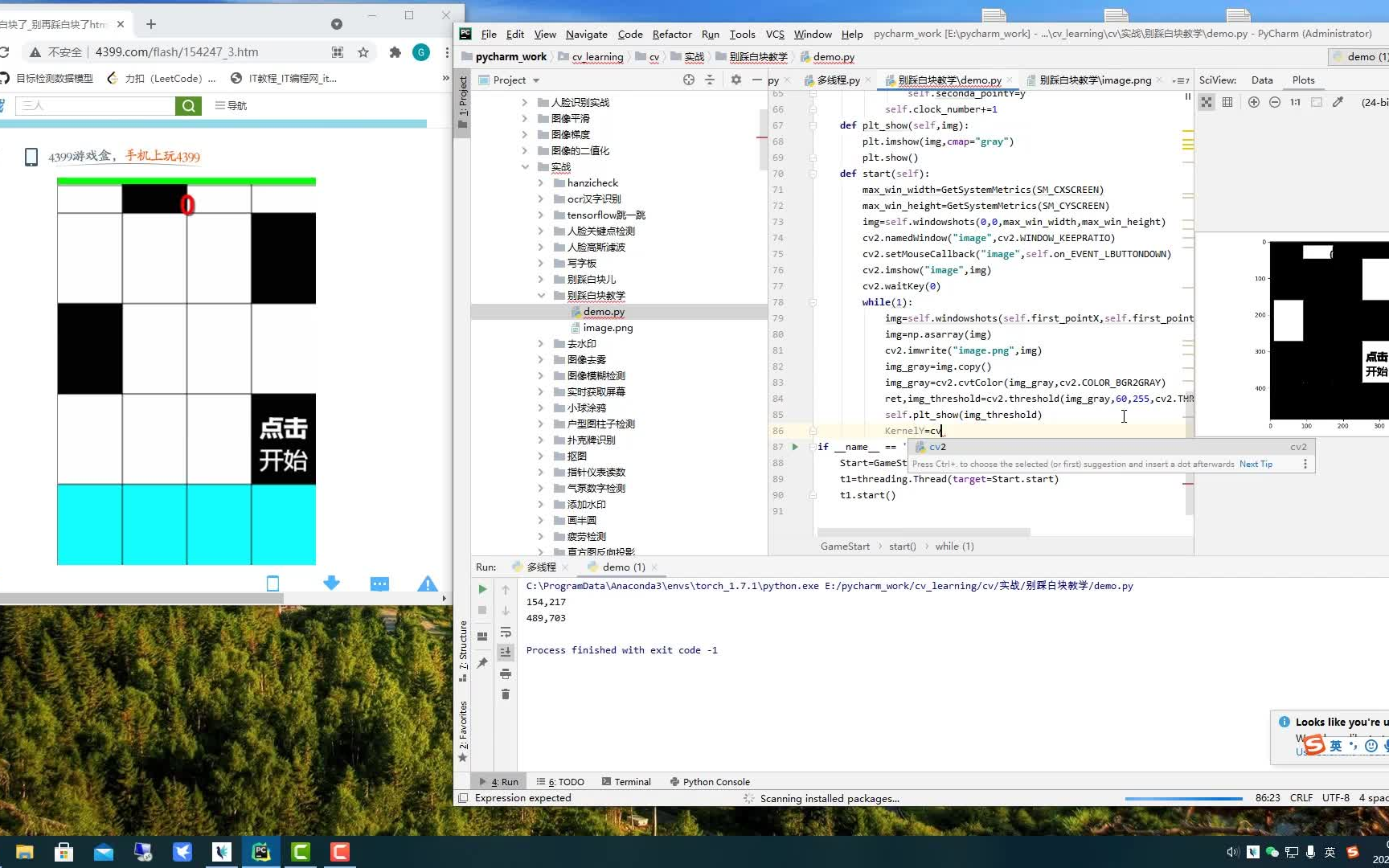The image size is (1389, 868).
Task: Select image.png in the project tree
Action: click(x=608, y=327)
